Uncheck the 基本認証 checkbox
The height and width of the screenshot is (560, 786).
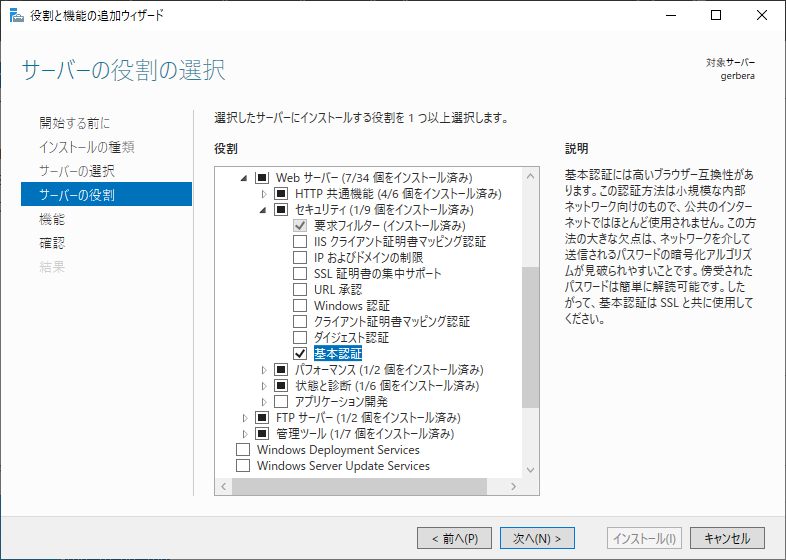300,354
